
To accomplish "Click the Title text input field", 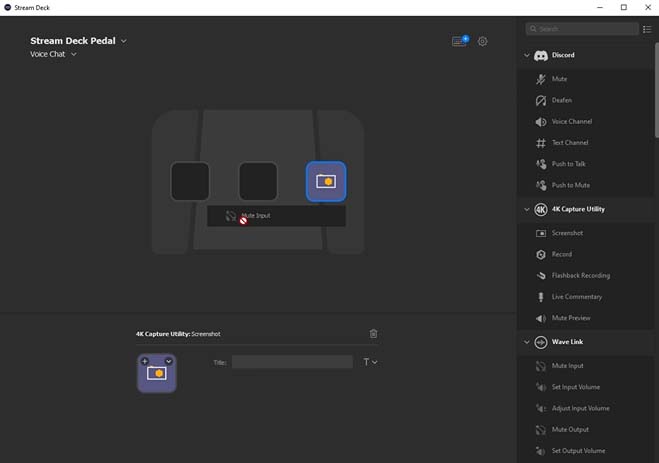I will pos(292,362).
